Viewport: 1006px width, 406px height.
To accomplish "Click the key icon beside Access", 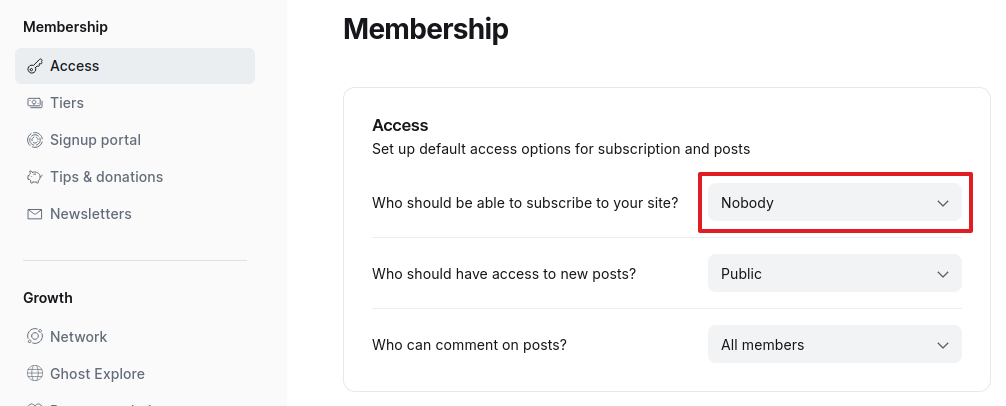I will tap(34, 66).
